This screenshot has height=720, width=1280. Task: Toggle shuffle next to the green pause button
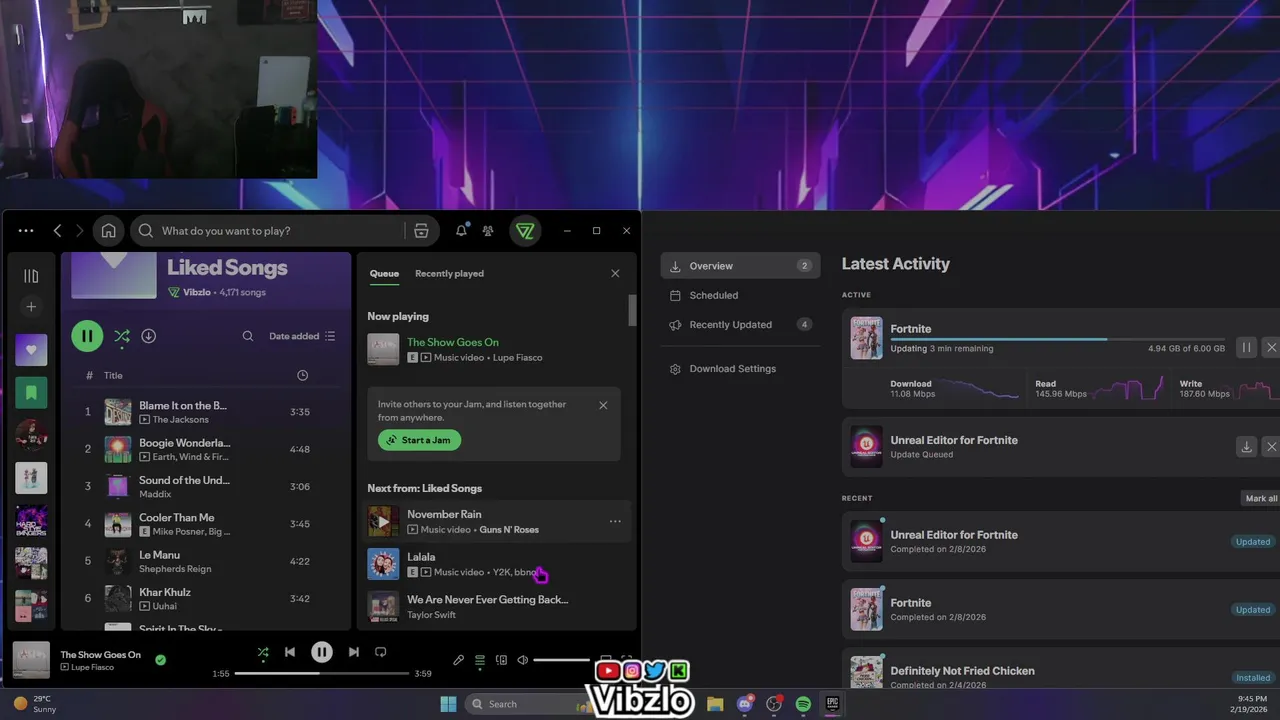121,336
